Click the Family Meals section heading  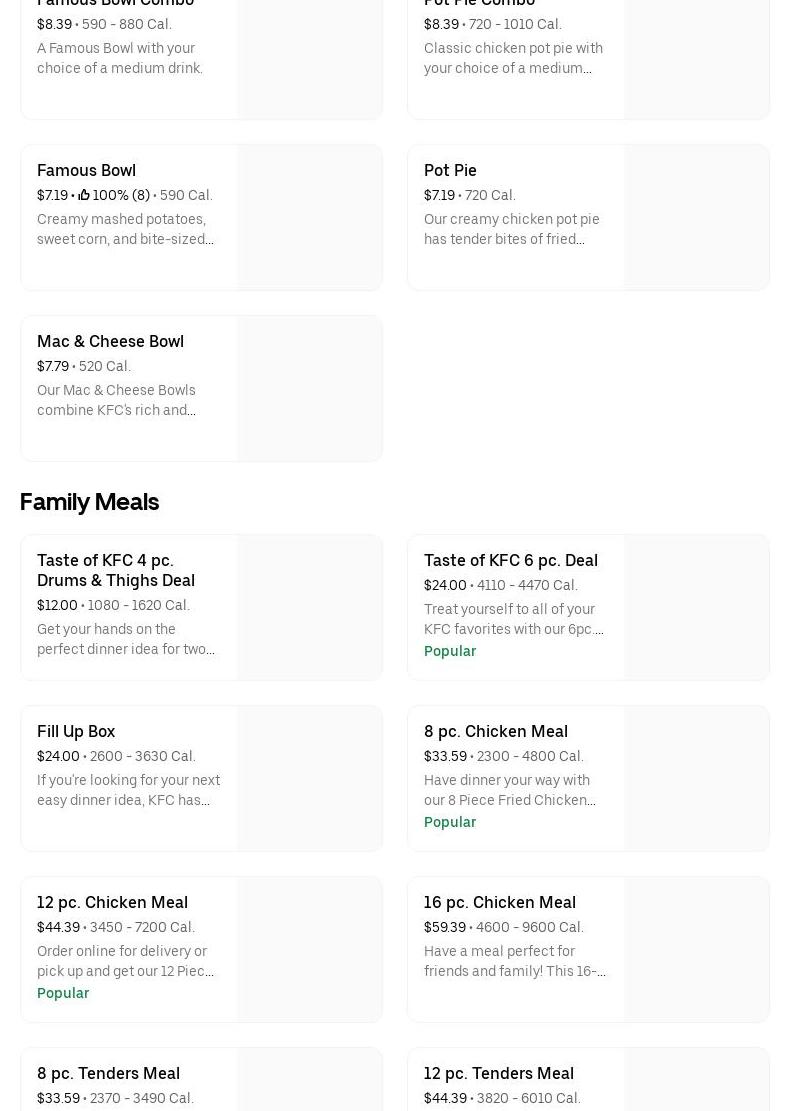(89, 502)
